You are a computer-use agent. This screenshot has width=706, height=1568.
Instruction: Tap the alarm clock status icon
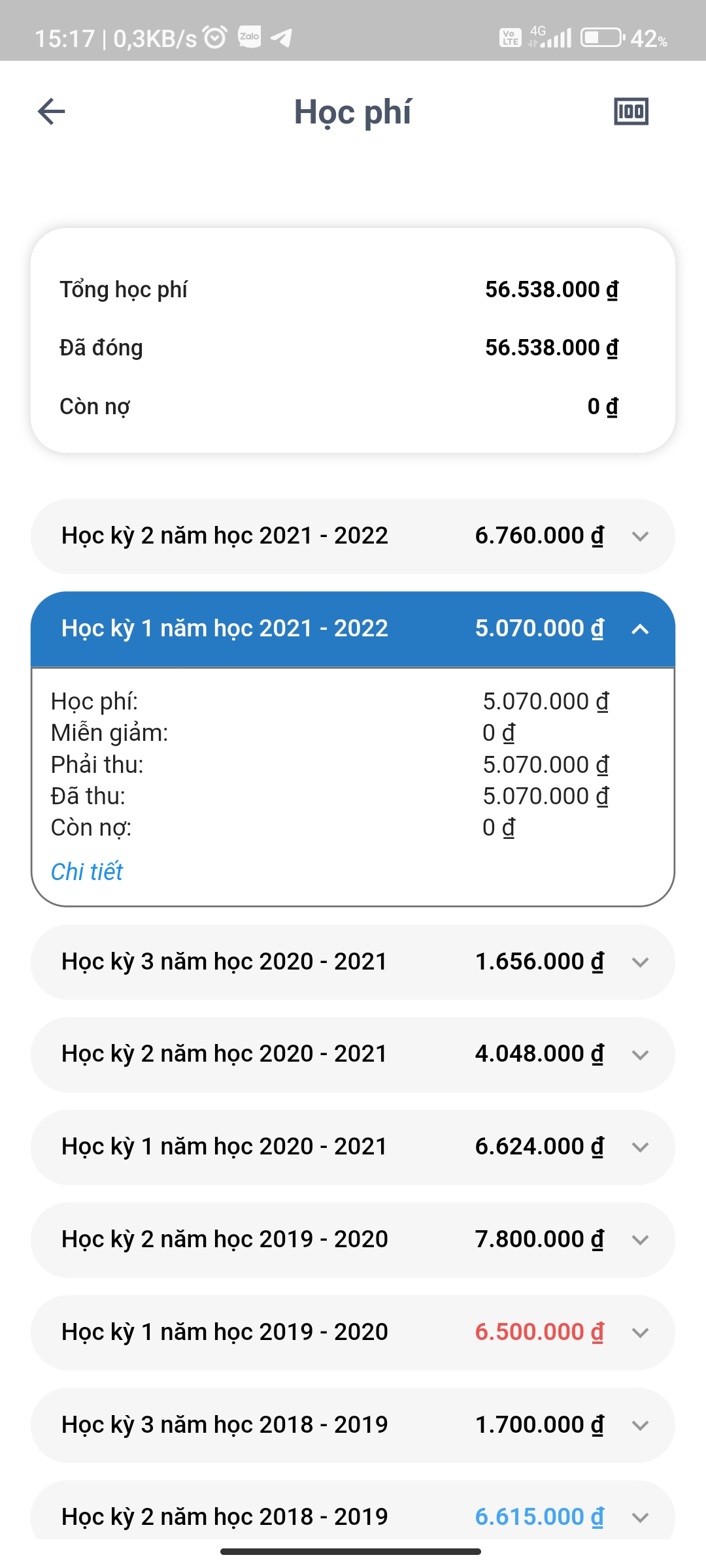coord(215,37)
